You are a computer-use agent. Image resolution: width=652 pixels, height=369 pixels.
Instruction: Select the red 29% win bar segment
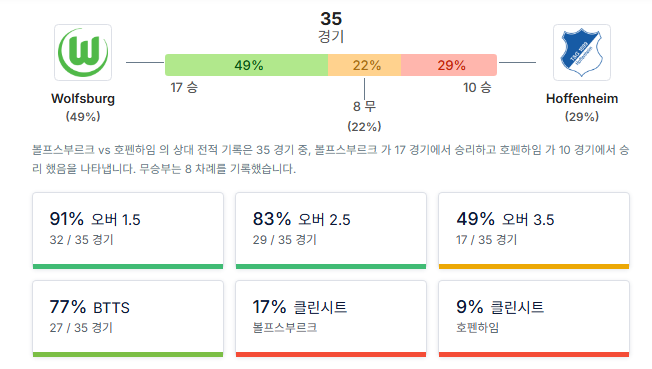click(449, 65)
